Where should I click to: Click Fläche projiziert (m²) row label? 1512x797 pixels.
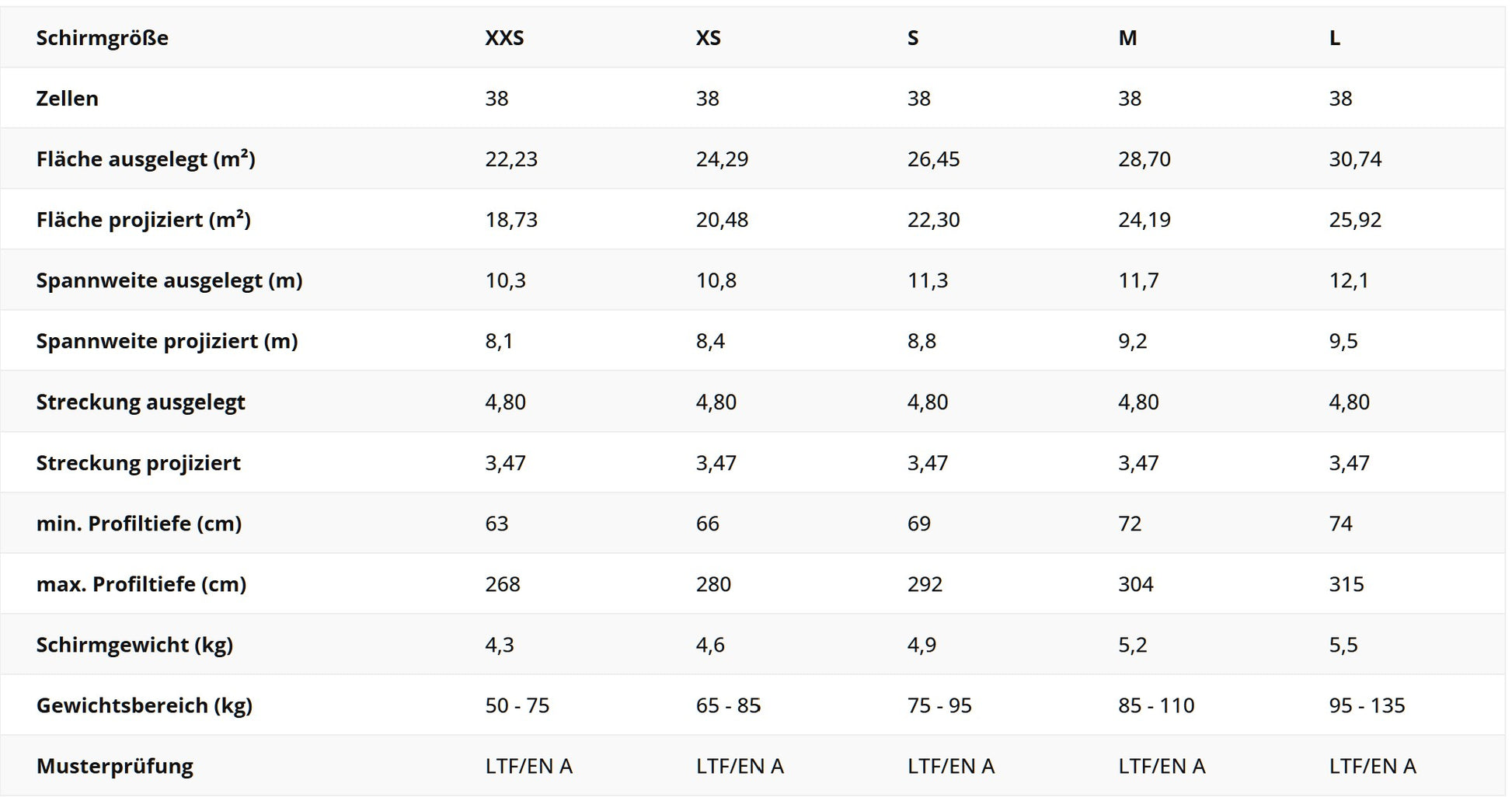click(143, 220)
